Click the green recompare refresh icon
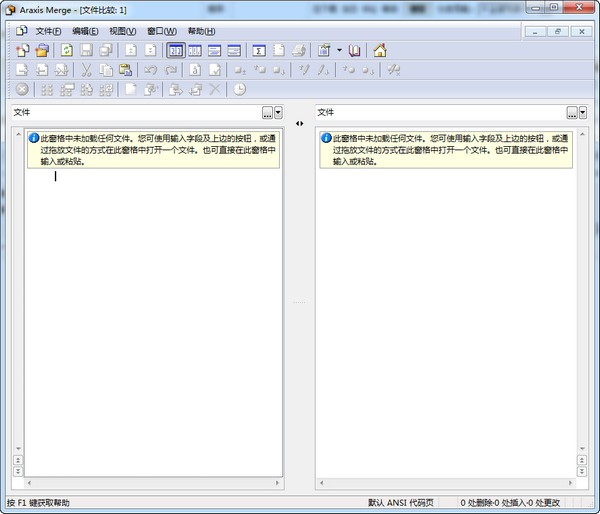 (x=67, y=51)
